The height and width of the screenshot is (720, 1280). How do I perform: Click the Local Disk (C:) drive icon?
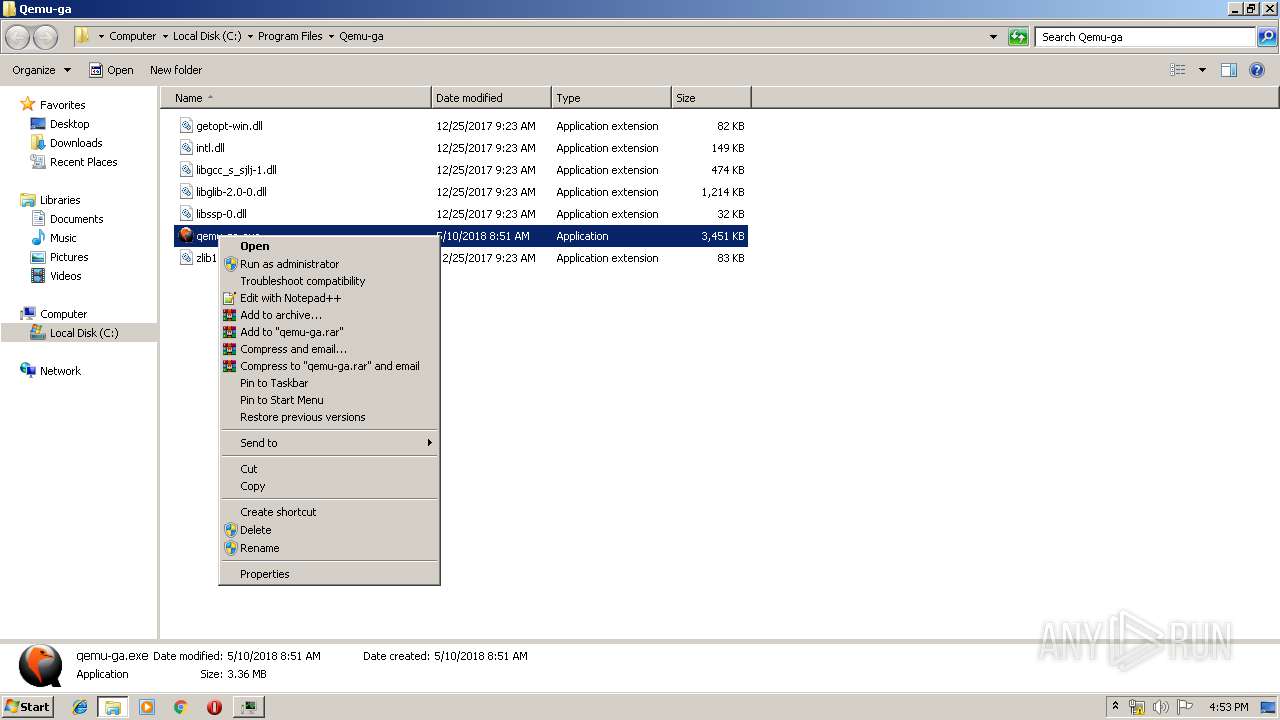pyautogui.click(x=38, y=333)
